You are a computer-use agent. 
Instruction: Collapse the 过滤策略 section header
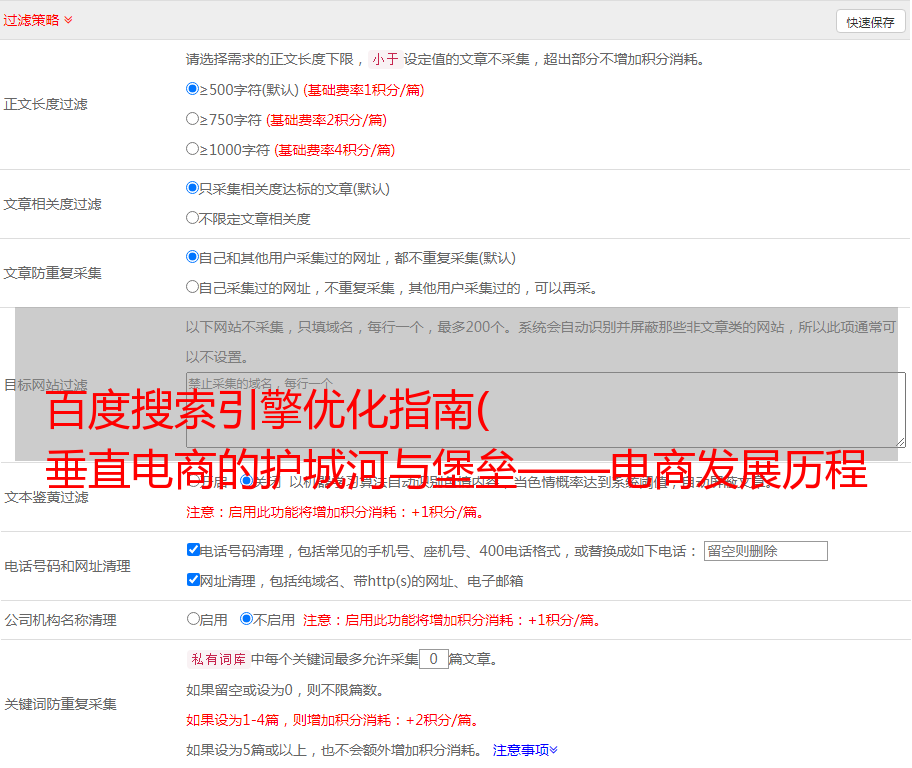coord(37,20)
